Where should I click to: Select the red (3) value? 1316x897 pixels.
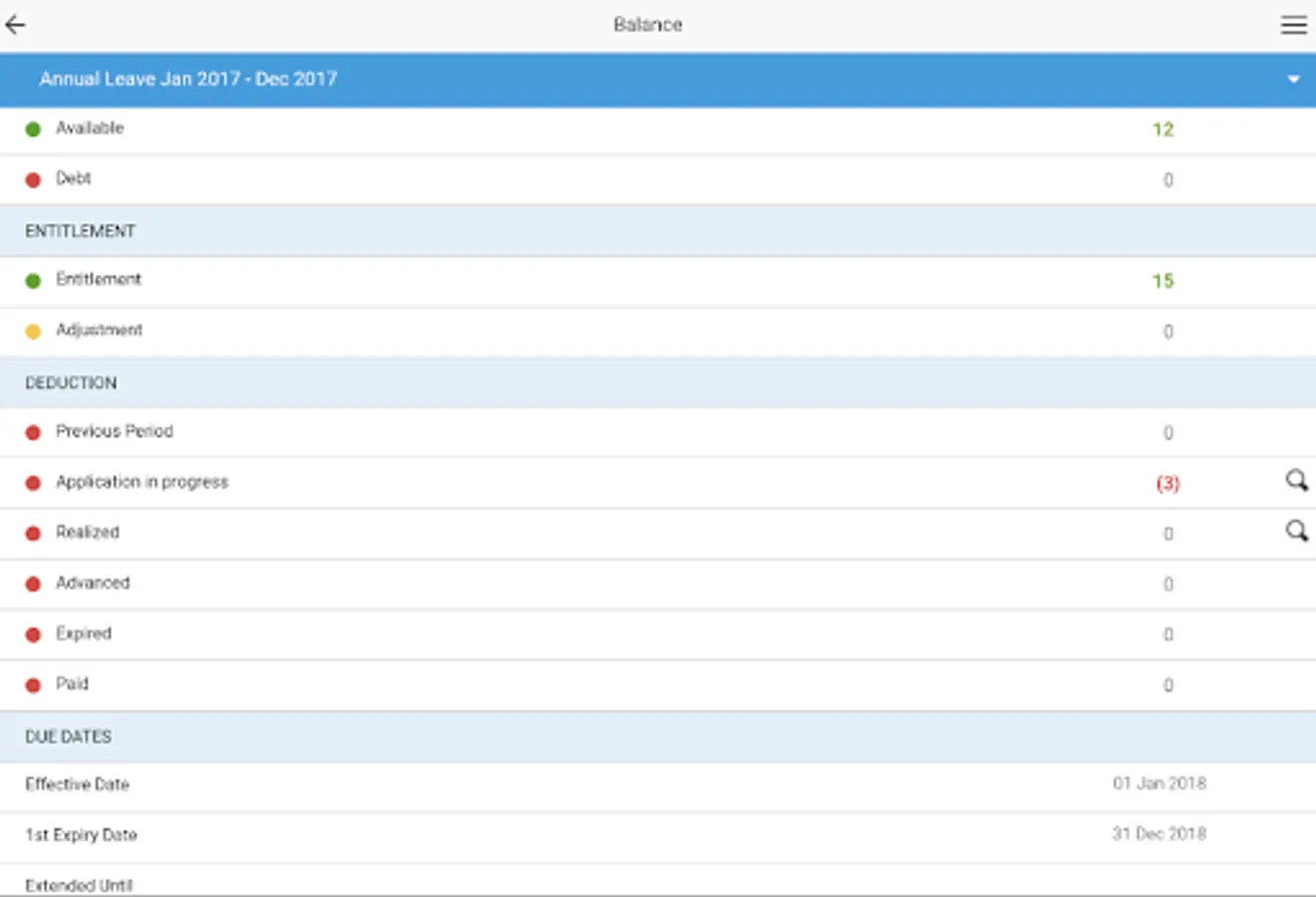[x=1167, y=483]
